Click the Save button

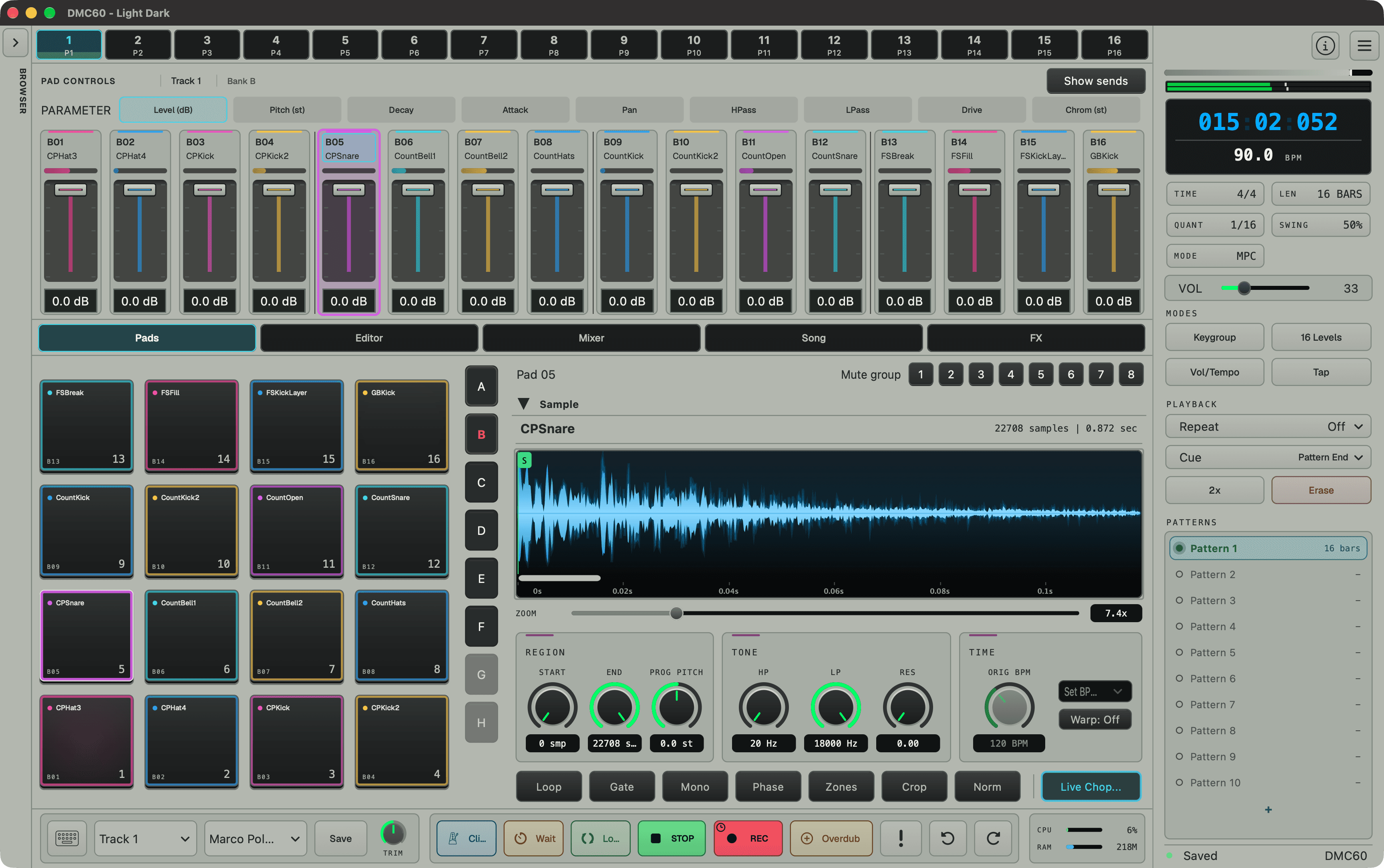pyautogui.click(x=340, y=839)
